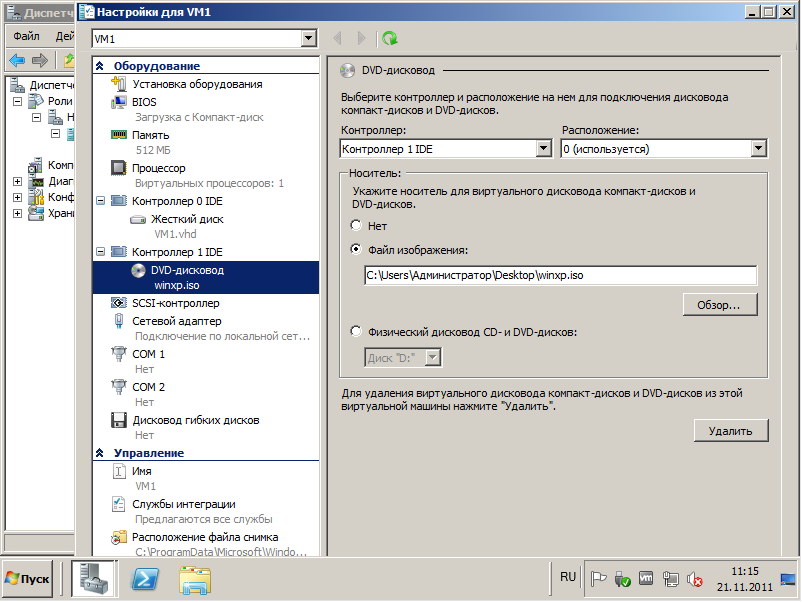802x602 pixels.
Task: Select Сетевой адаптер in hardware list
Action: (176, 321)
